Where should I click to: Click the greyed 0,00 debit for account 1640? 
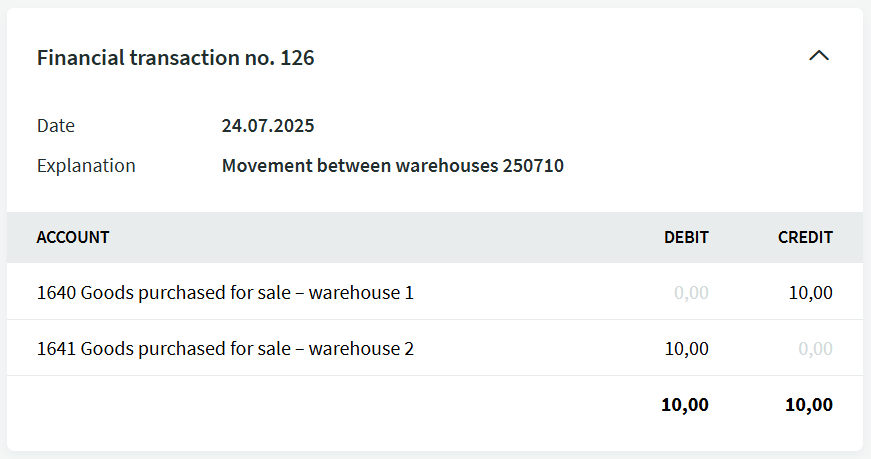point(691,293)
